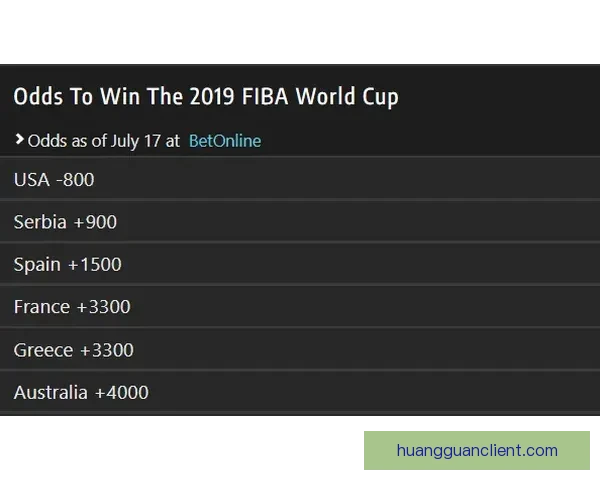Select the USA country name
This screenshot has height=480, width=600.
(x=31, y=180)
